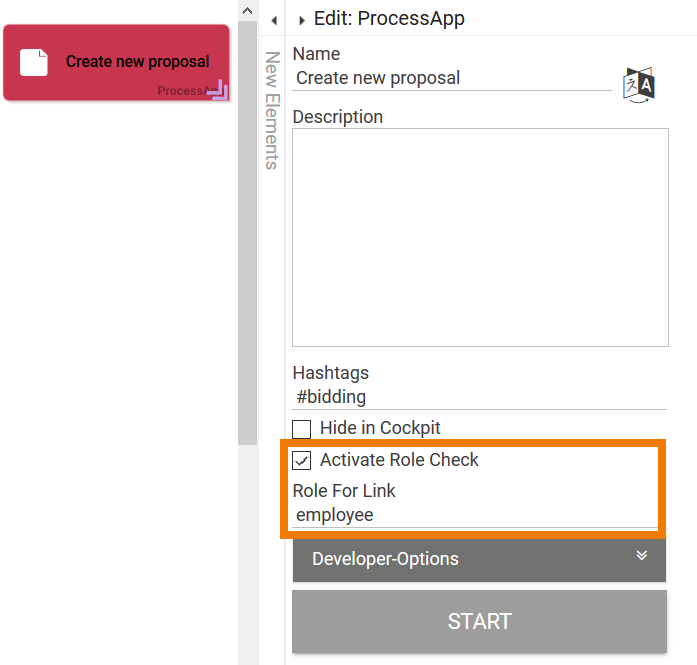This screenshot has width=697, height=665.
Task: Click the ProcessApp corner arrow icon on tile
Action: pyautogui.click(x=218, y=92)
